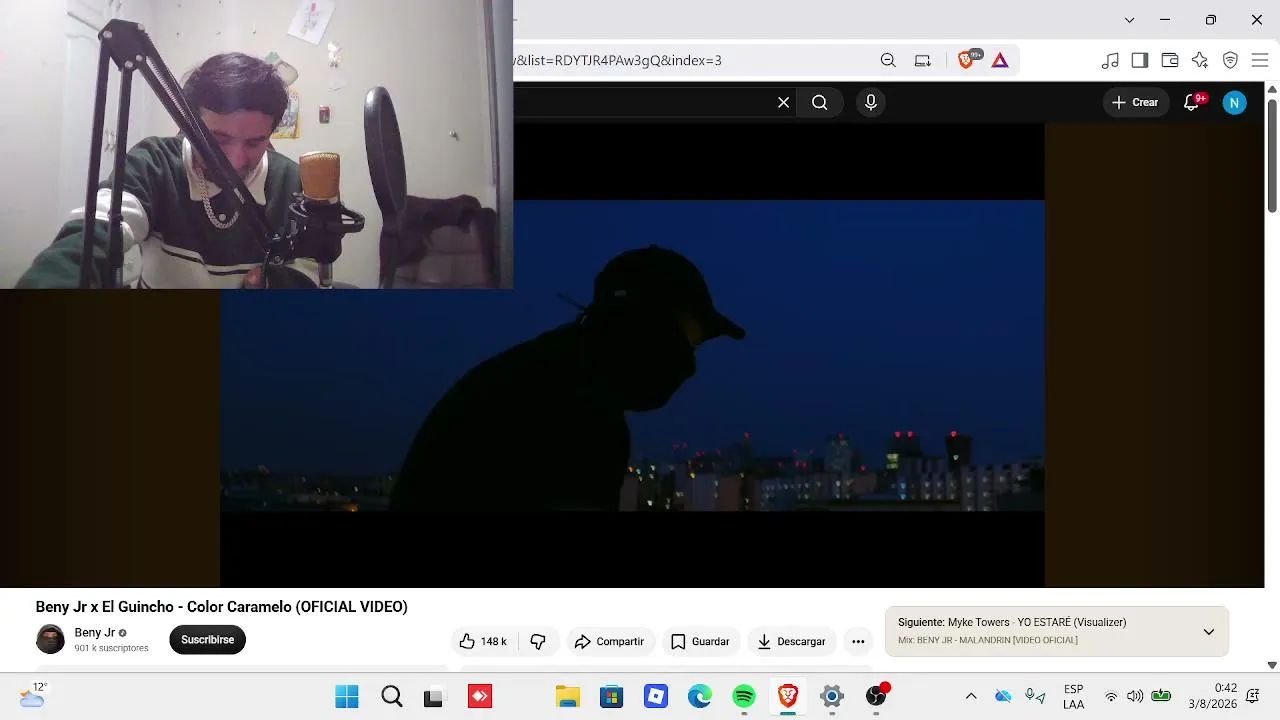Open the YouTube notifications bell
This screenshot has width=1280, height=720.
1192,102
